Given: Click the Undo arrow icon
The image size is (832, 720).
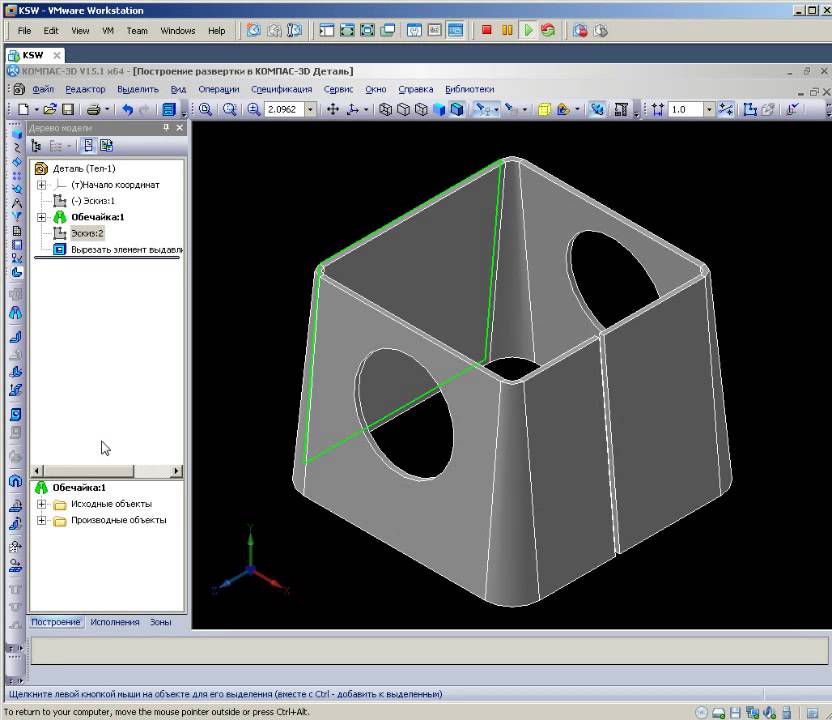Looking at the screenshot, I should tap(127, 109).
